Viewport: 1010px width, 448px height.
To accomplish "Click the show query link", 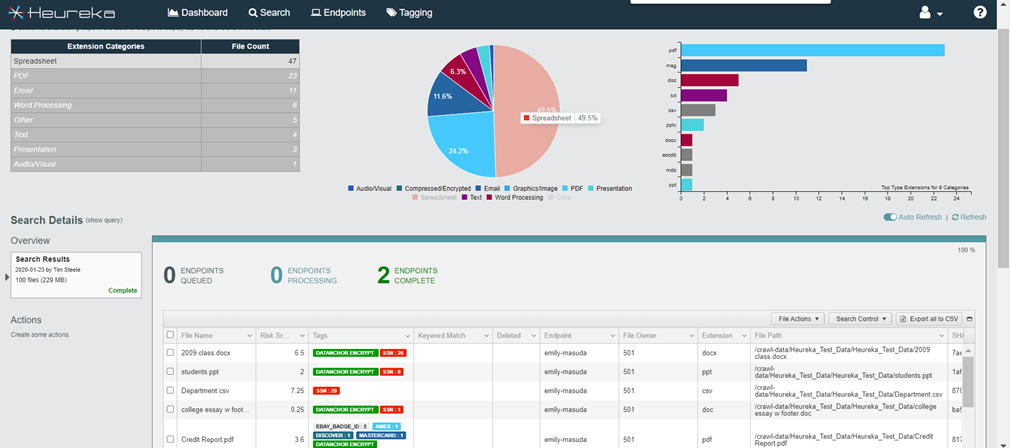I will tap(104, 220).
